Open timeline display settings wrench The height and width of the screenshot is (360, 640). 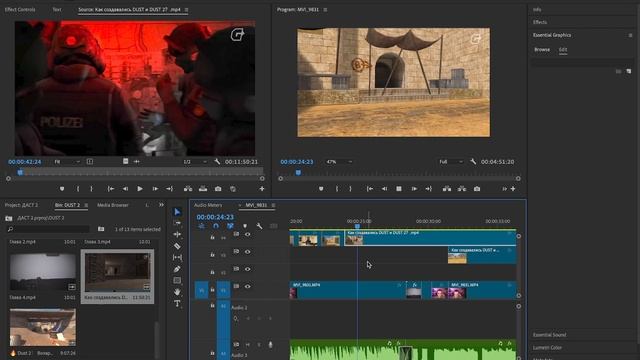259,226
